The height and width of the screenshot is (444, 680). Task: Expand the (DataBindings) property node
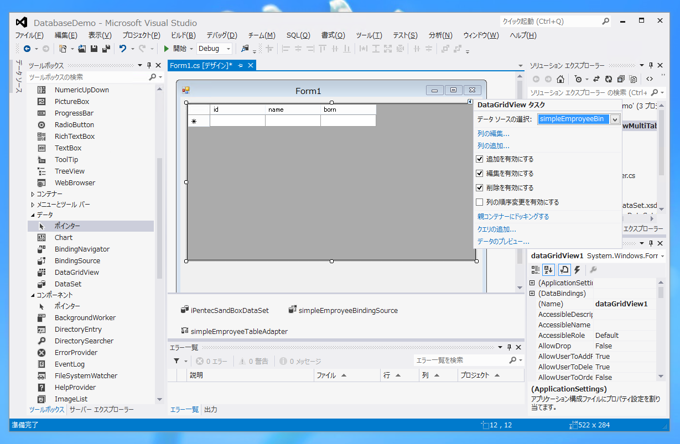pyautogui.click(x=532, y=294)
